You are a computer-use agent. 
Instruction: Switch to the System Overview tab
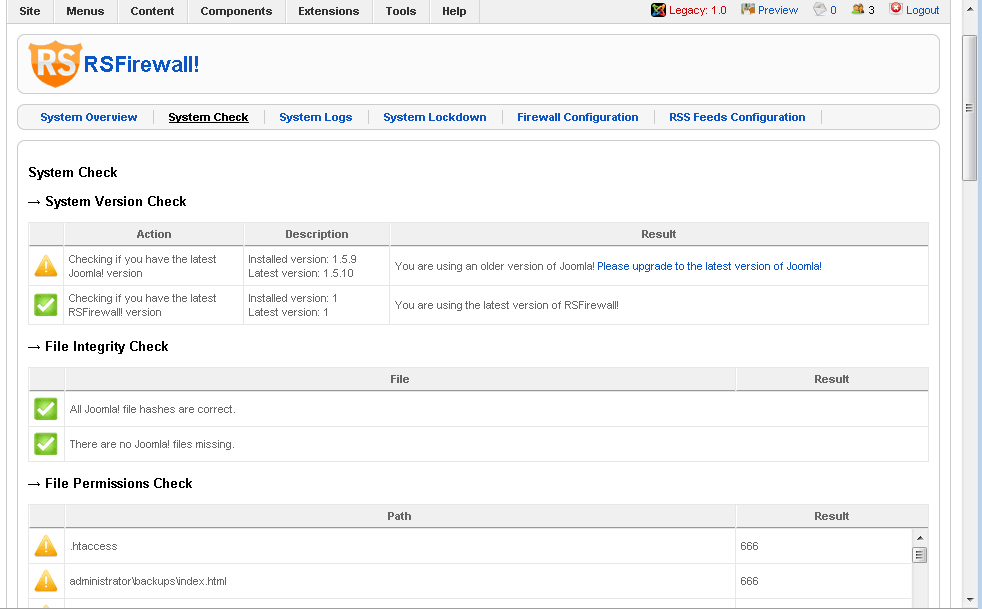(88, 117)
